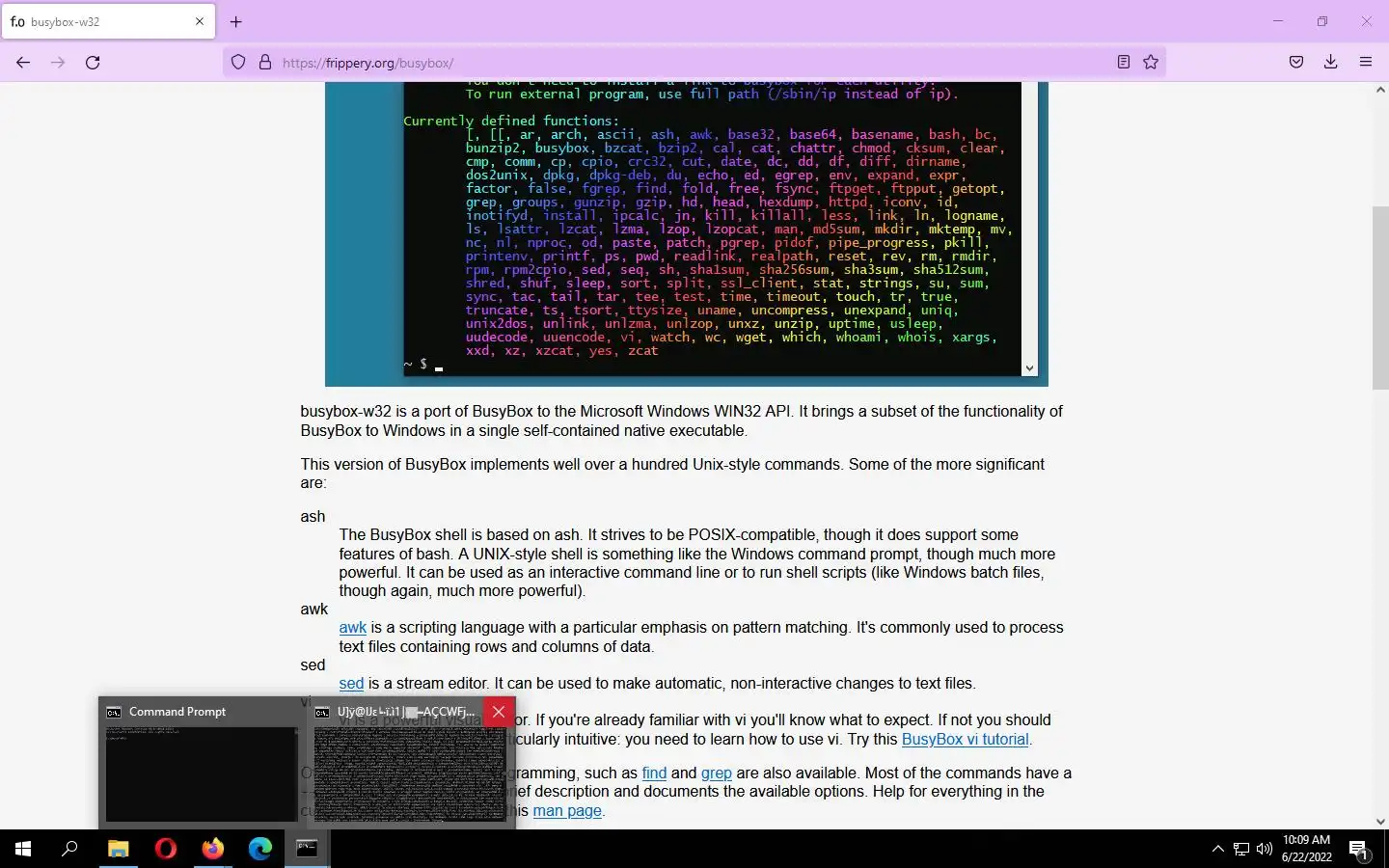The image size is (1389, 868).
Task: View site security padlock info
Action: coord(265,63)
